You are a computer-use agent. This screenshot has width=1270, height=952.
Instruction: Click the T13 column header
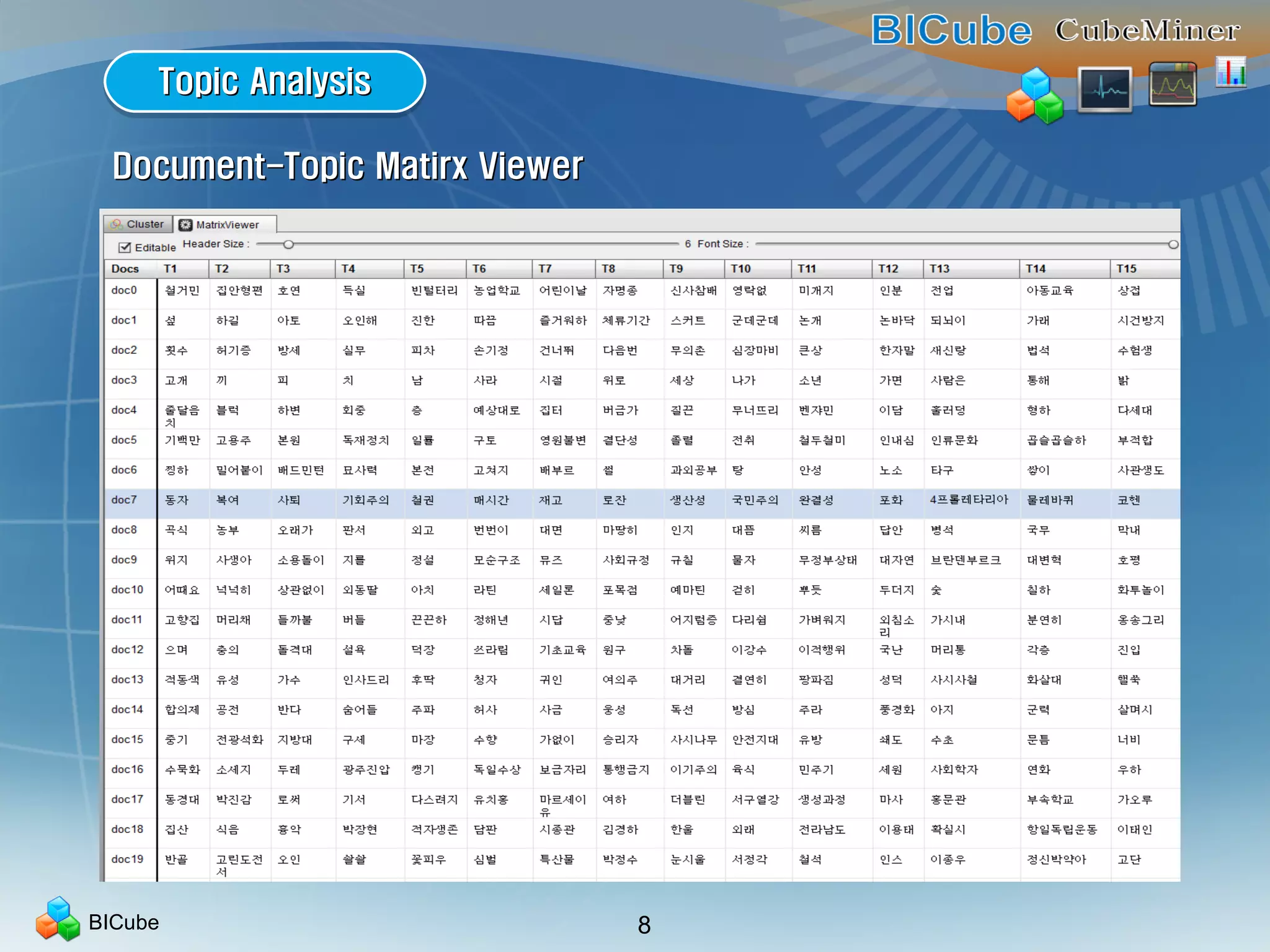click(971, 268)
